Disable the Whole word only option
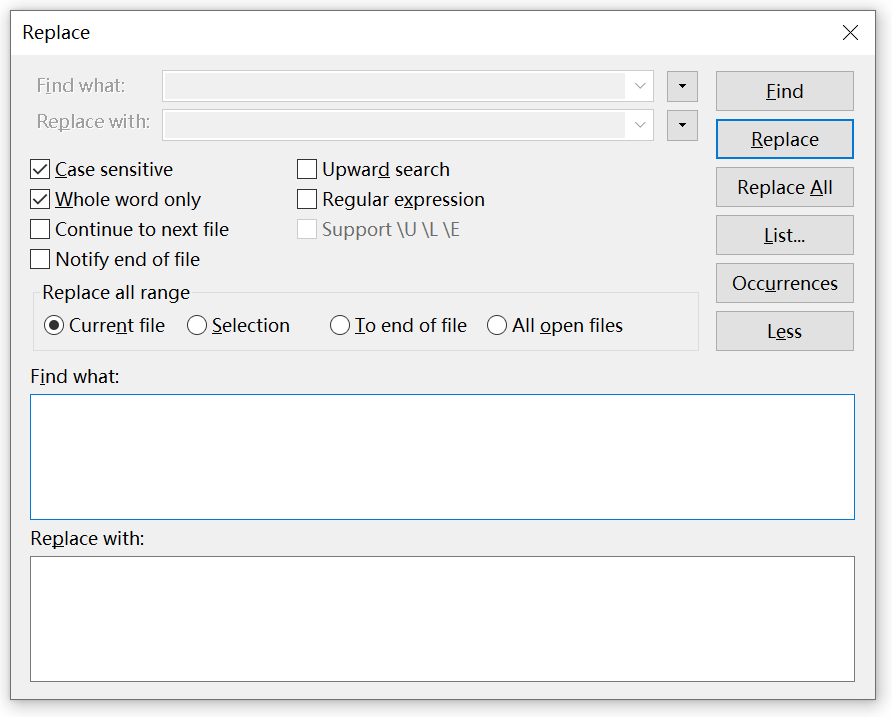This screenshot has width=892, height=717. 40,200
